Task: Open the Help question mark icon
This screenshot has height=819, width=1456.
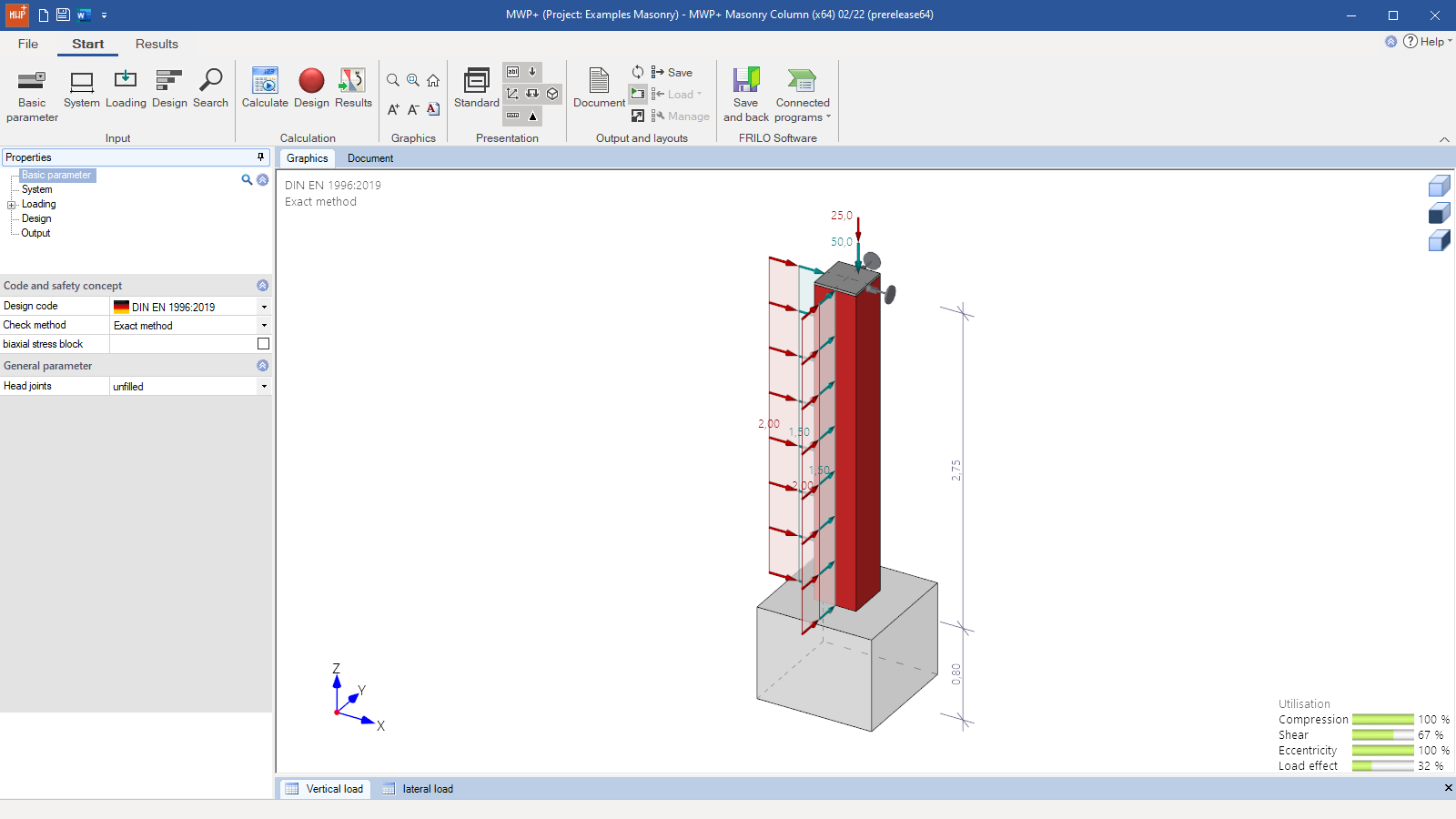Action: pos(1410,41)
